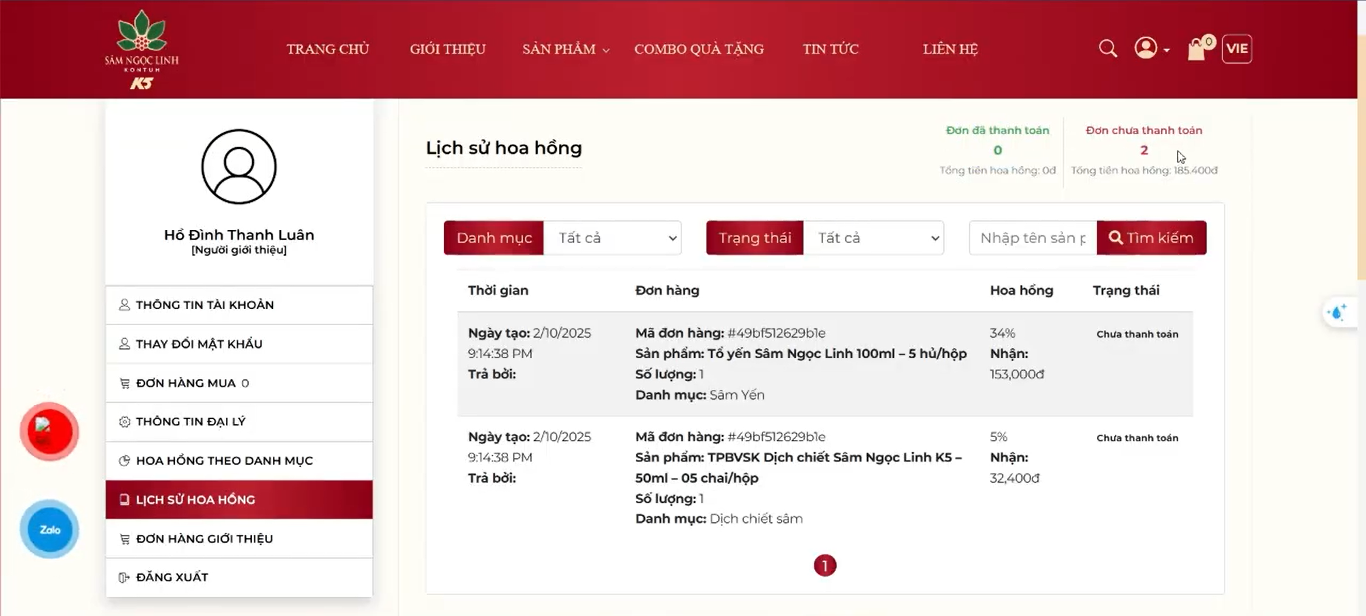Image resolution: width=1366 pixels, height=616 pixels.
Task: Open the Giới thiệu menu item
Action: [448, 49]
